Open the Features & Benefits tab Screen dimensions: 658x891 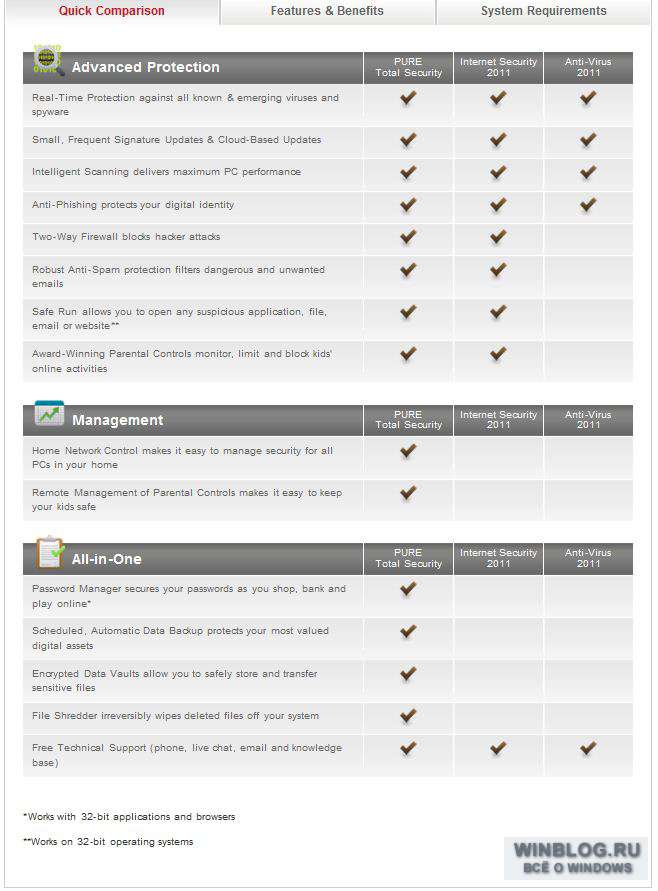(x=327, y=11)
